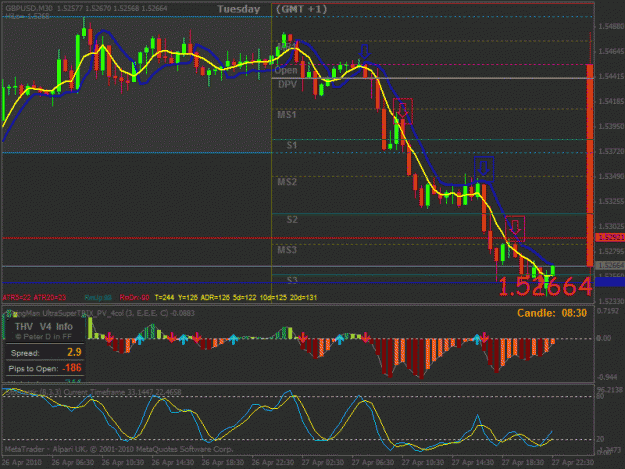Image resolution: width=625 pixels, height=469 pixels.
Task: Click the tall red daily range bar
Action: (590, 165)
